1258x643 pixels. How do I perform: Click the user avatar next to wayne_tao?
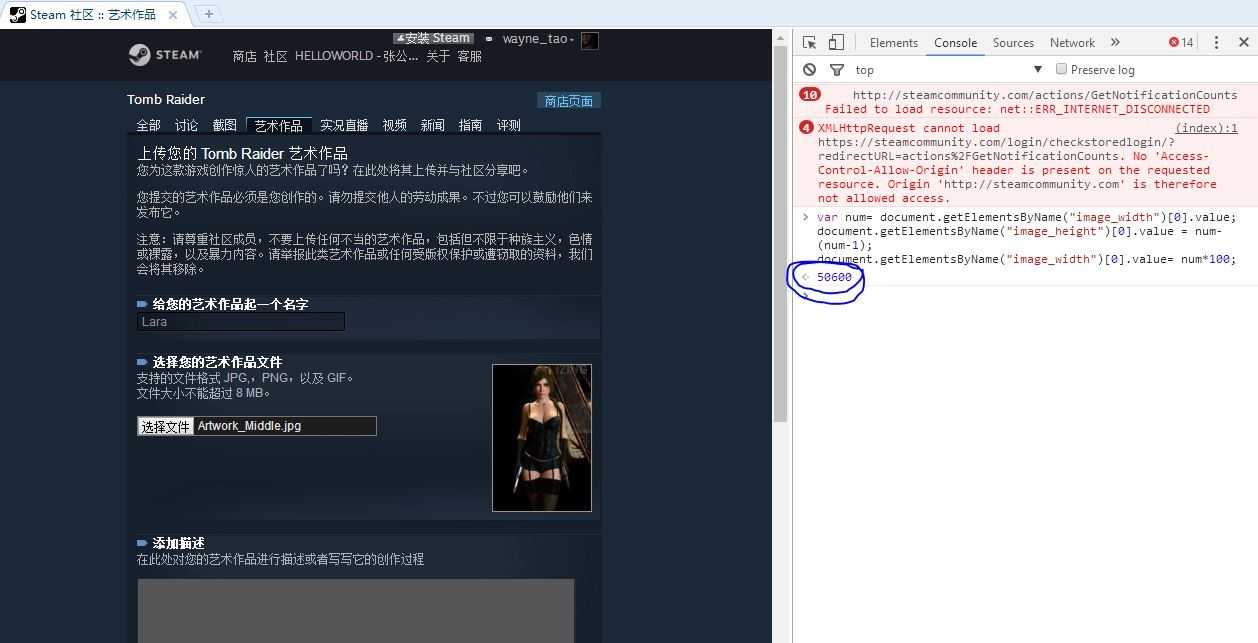590,40
